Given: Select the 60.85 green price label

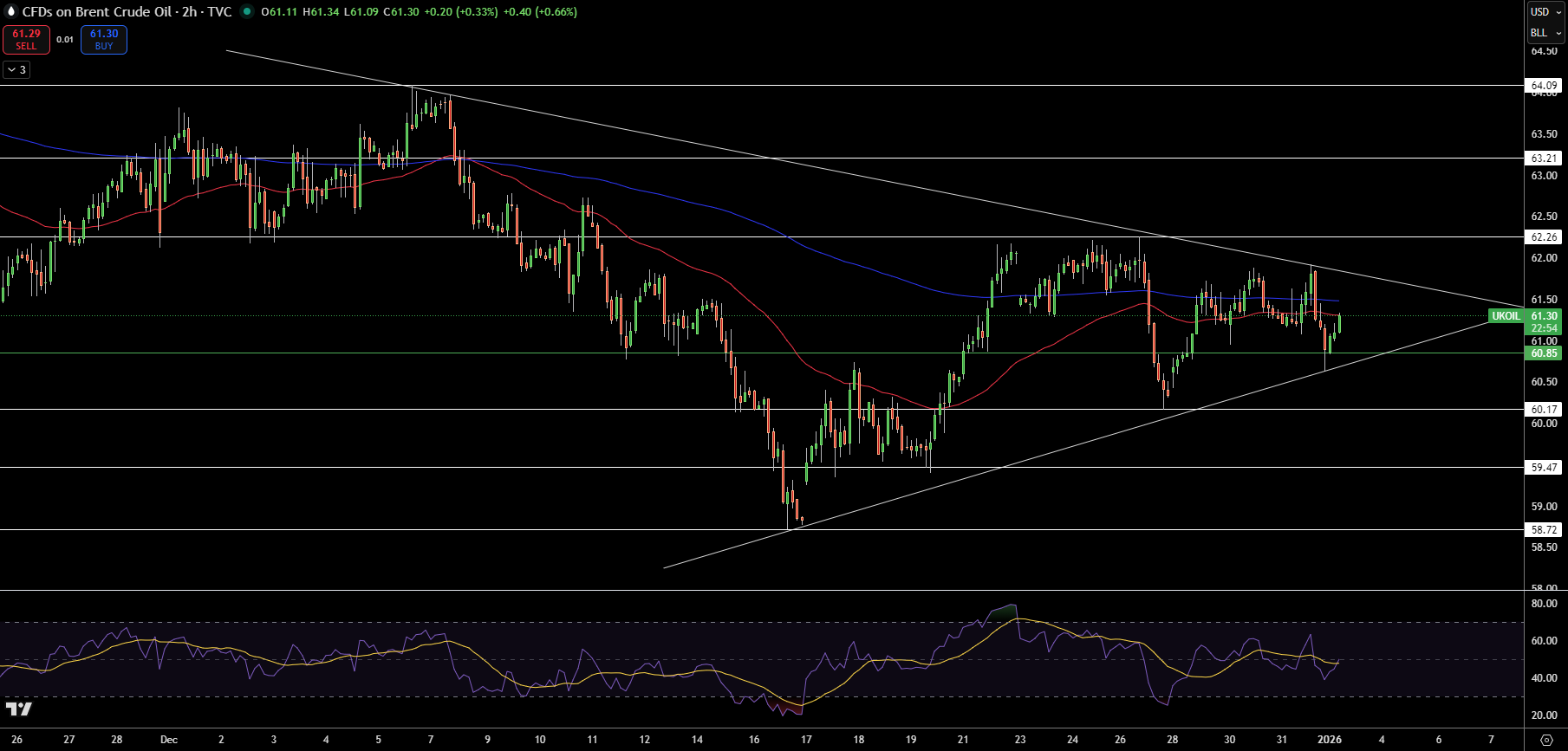Looking at the screenshot, I should [x=1544, y=353].
